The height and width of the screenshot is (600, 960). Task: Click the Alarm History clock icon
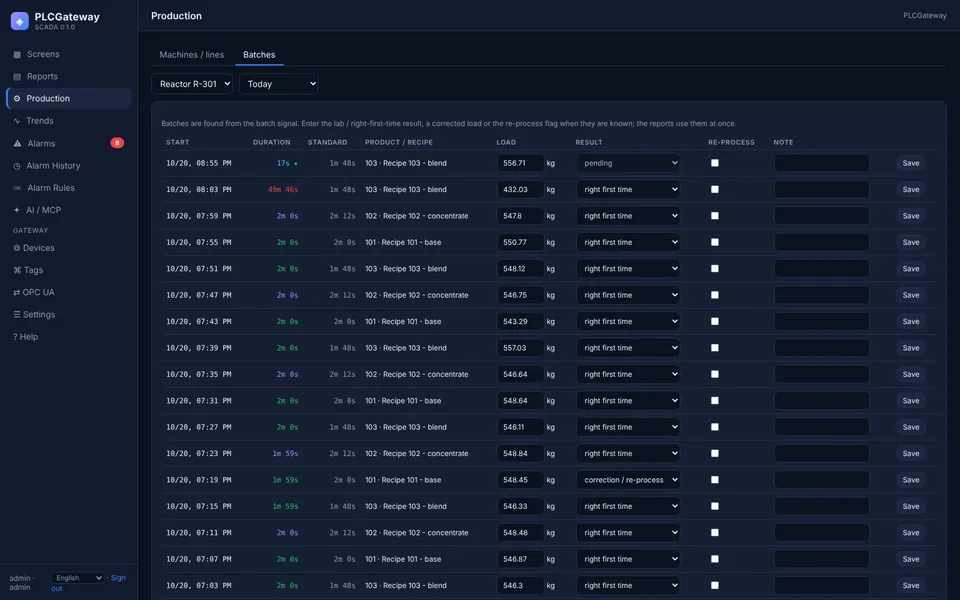tap(17, 166)
